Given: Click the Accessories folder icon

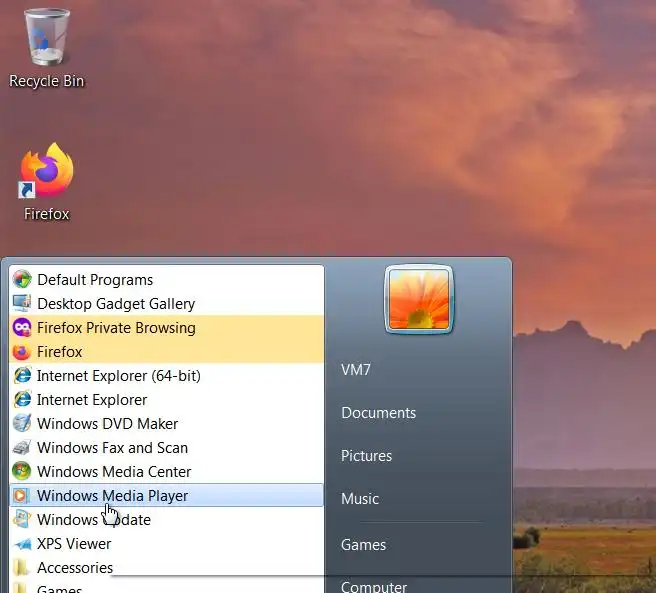Looking at the screenshot, I should point(21,567).
